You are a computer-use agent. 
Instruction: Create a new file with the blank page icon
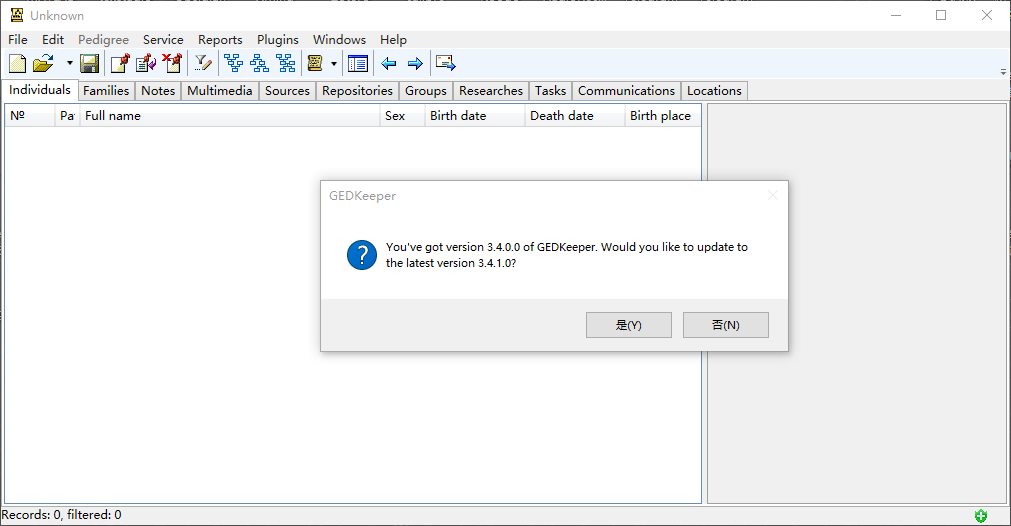pyautogui.click(x=17, y=63)
